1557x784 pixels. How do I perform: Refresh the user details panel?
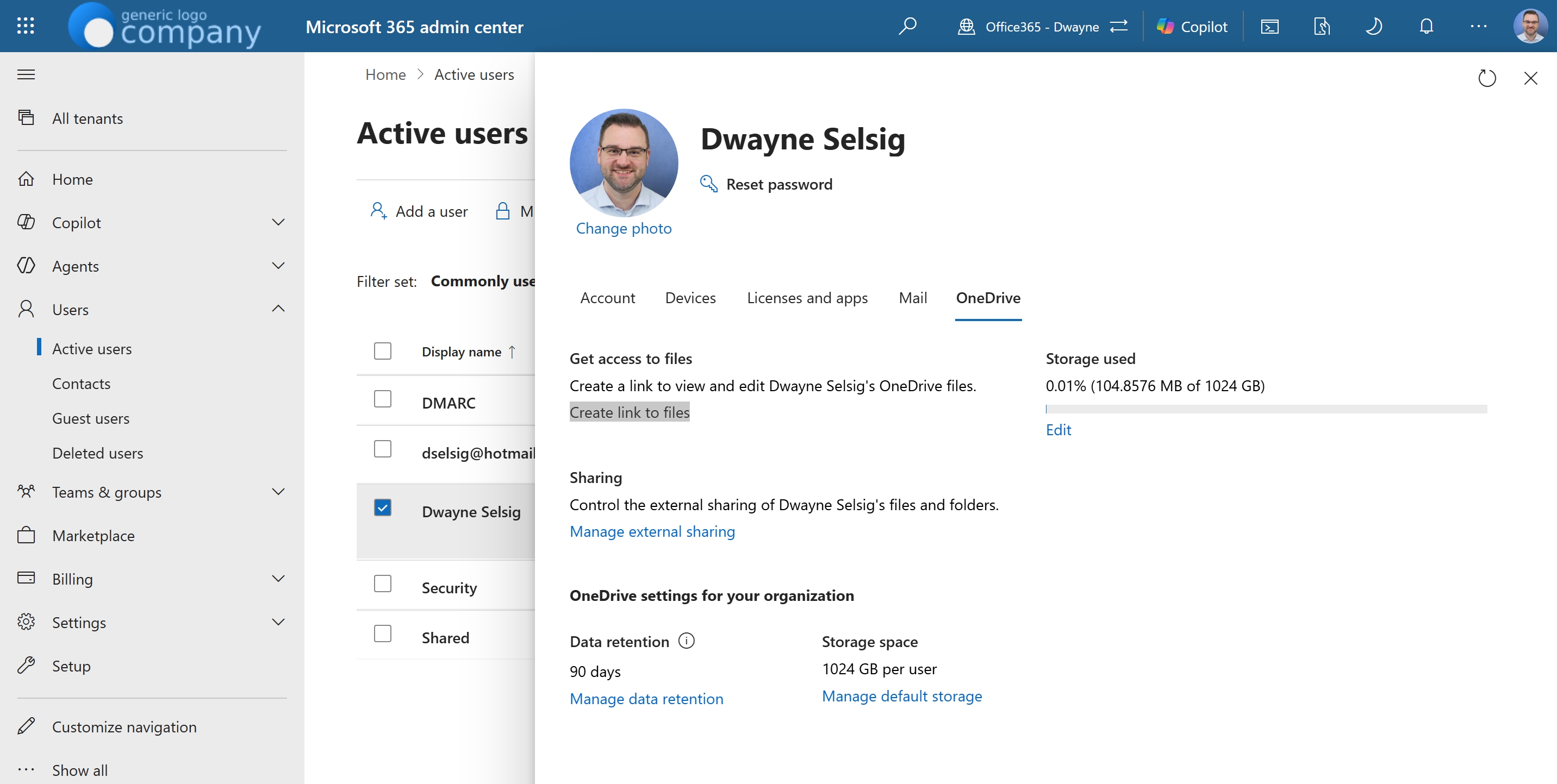coord(1486,78)
